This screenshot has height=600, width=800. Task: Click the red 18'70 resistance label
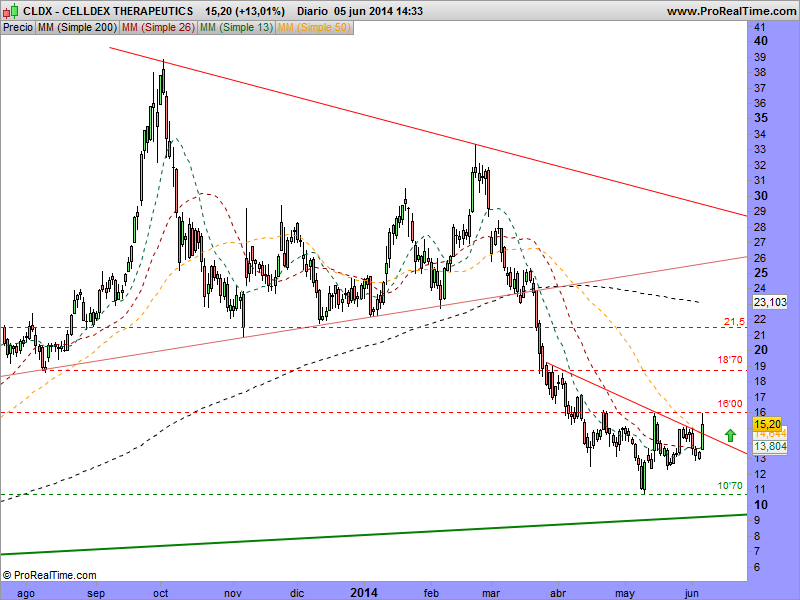pyautogui.click(x=730, y=360)
